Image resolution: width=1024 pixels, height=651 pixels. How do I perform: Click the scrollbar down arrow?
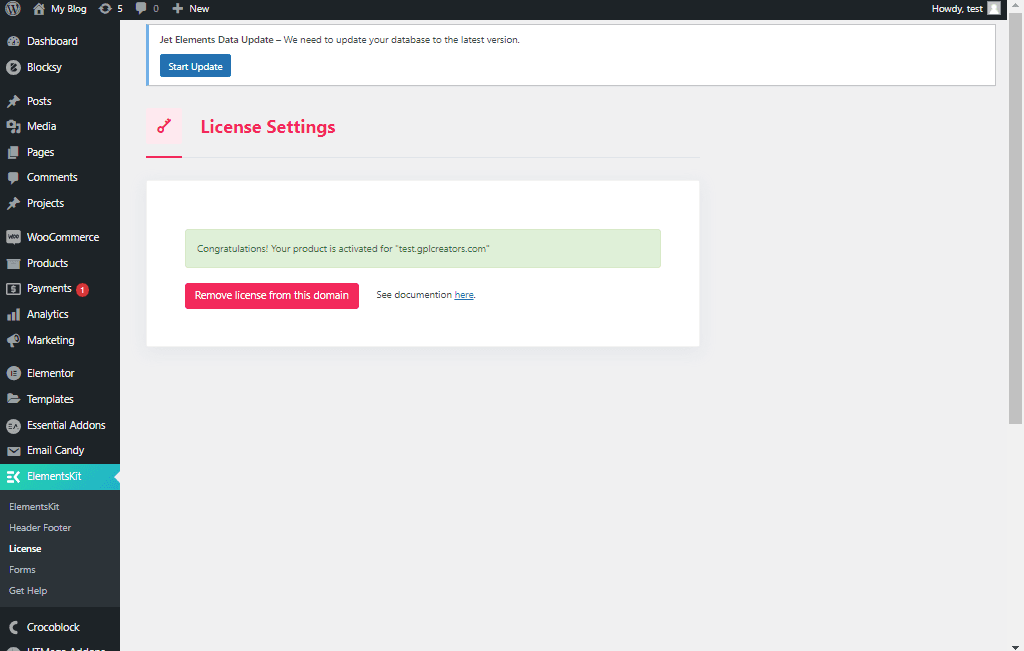click(1015, 646)
